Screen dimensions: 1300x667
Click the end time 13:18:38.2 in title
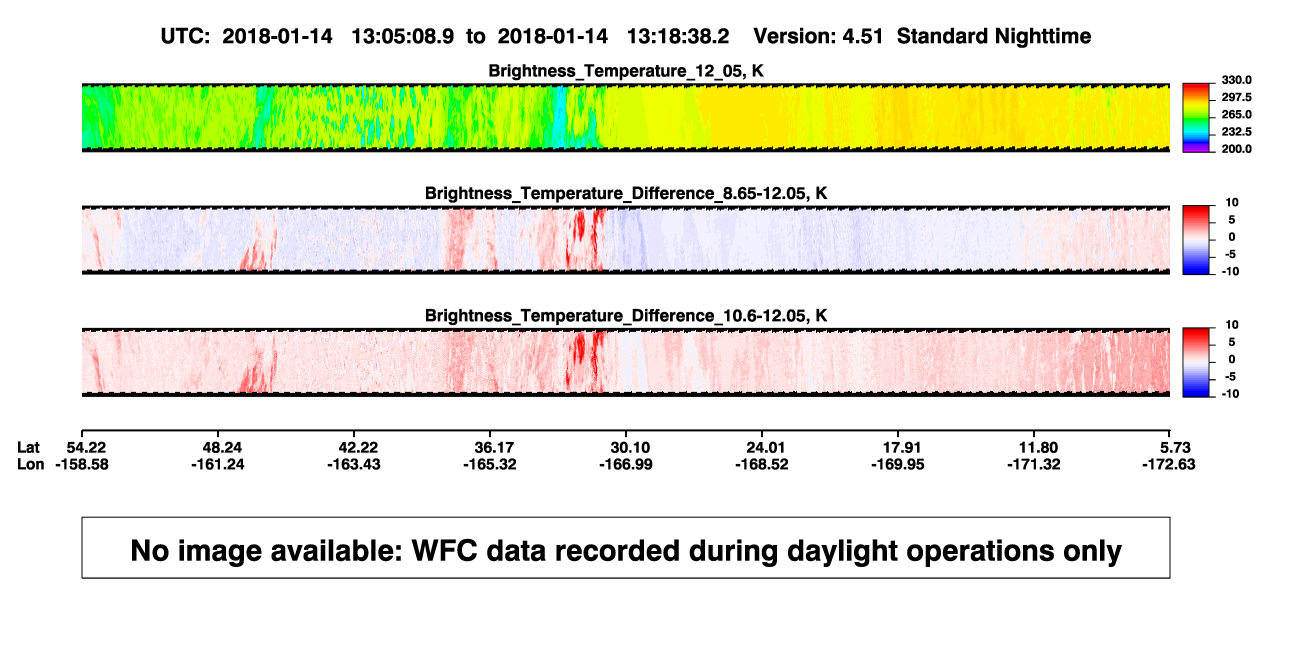[678, 36]
